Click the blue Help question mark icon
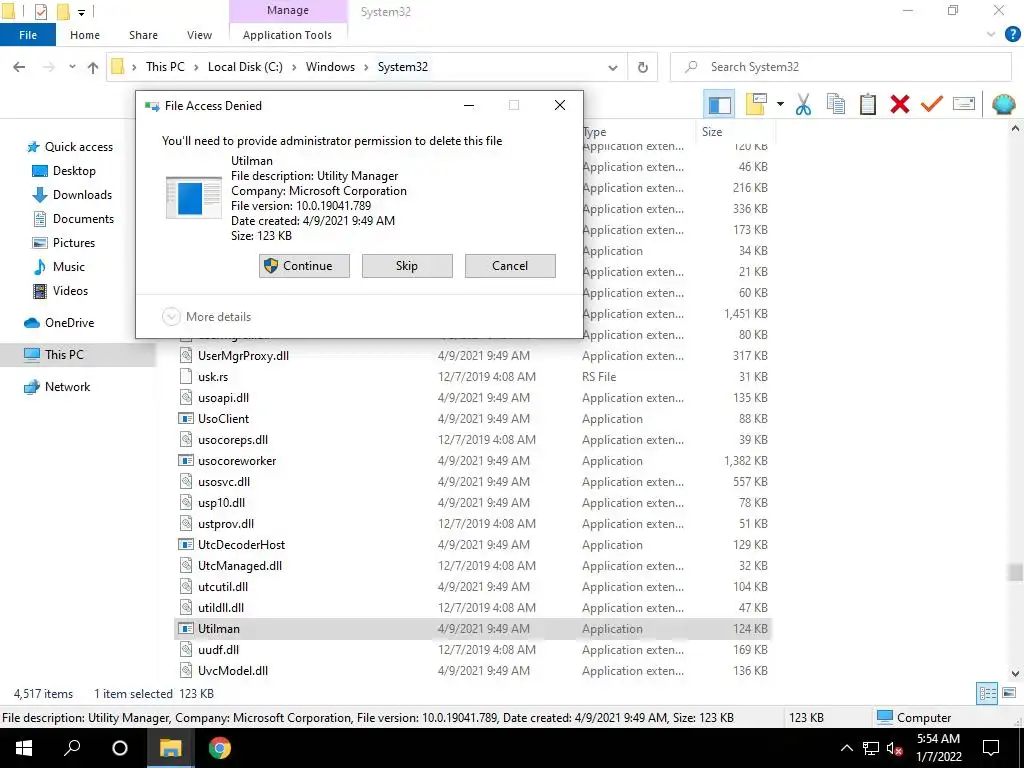 (x=1012, y=35)
